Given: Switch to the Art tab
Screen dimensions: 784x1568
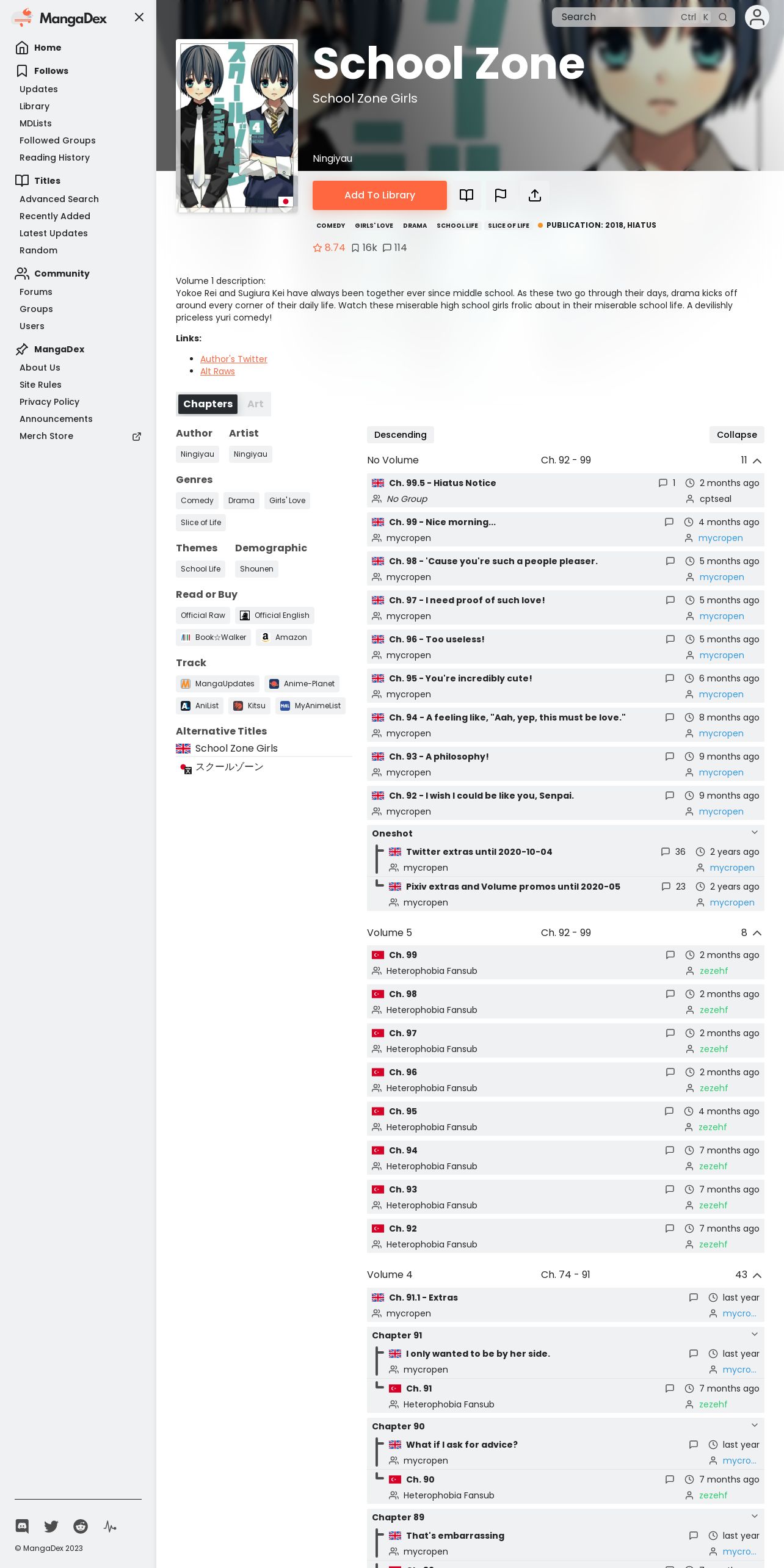Looking at the screenshot, I should point(255,404).
